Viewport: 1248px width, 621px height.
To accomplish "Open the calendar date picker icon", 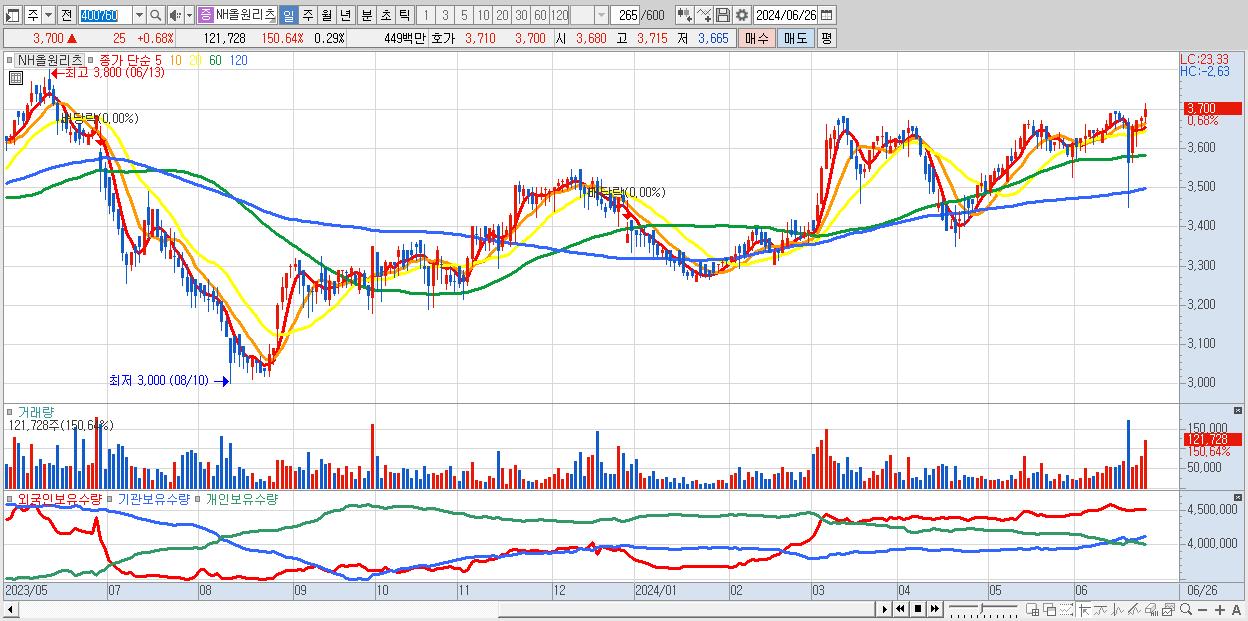I will pyautogui.click(x=827, y=15).
